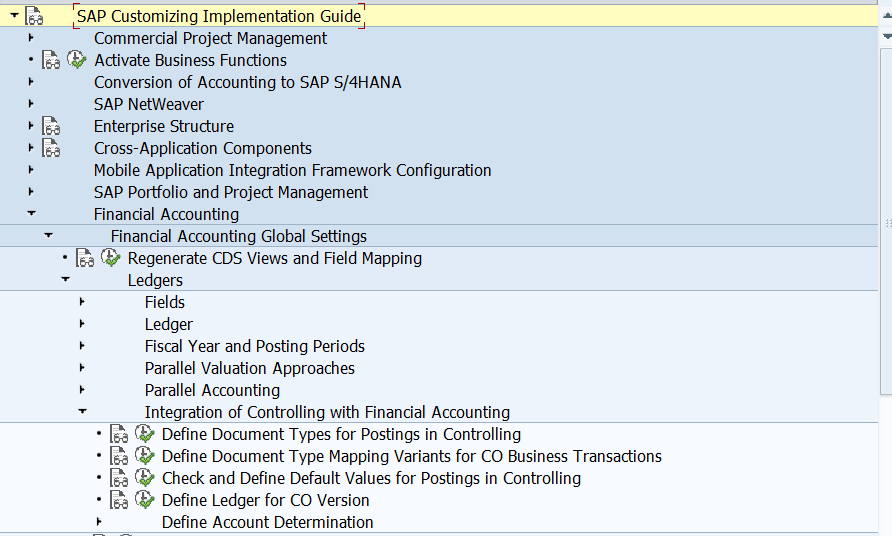Select Regenerate CDS Views and Field Mapping text

tap(275, 258)
